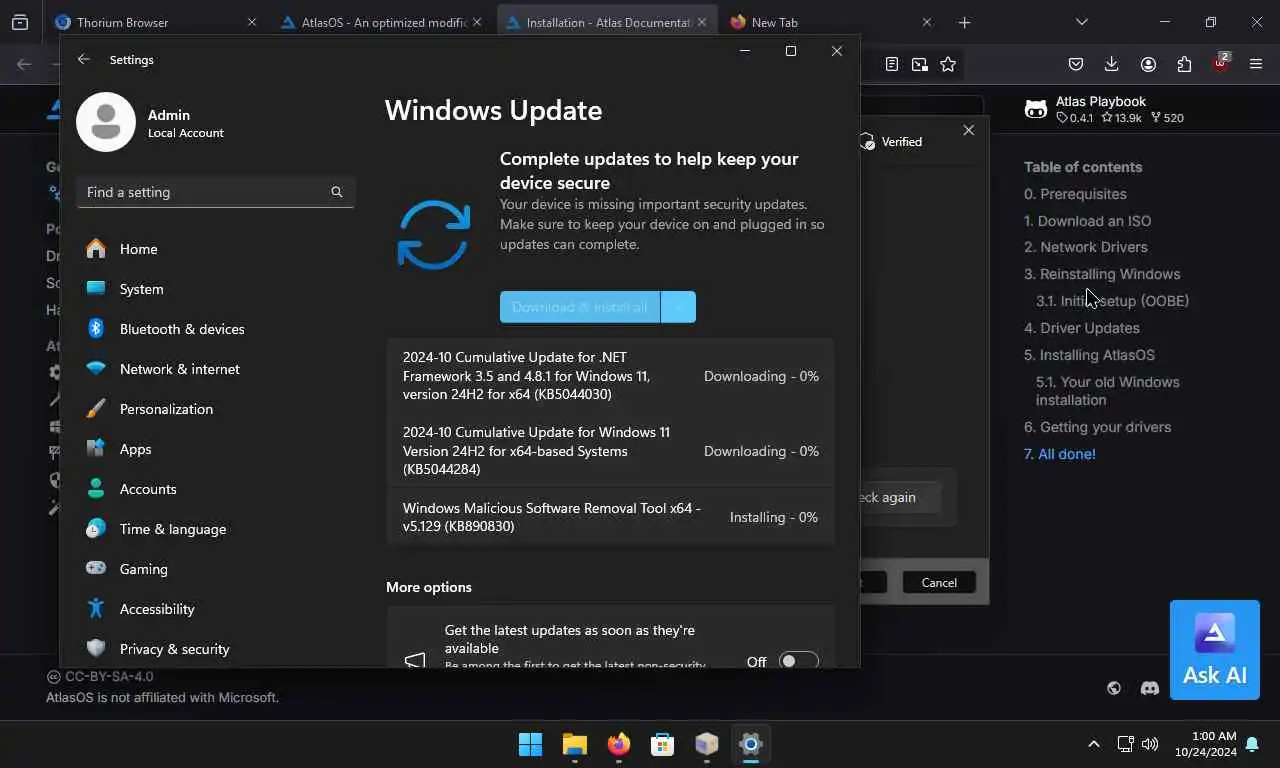Open Microsoft Store from the taskbar

662,744
